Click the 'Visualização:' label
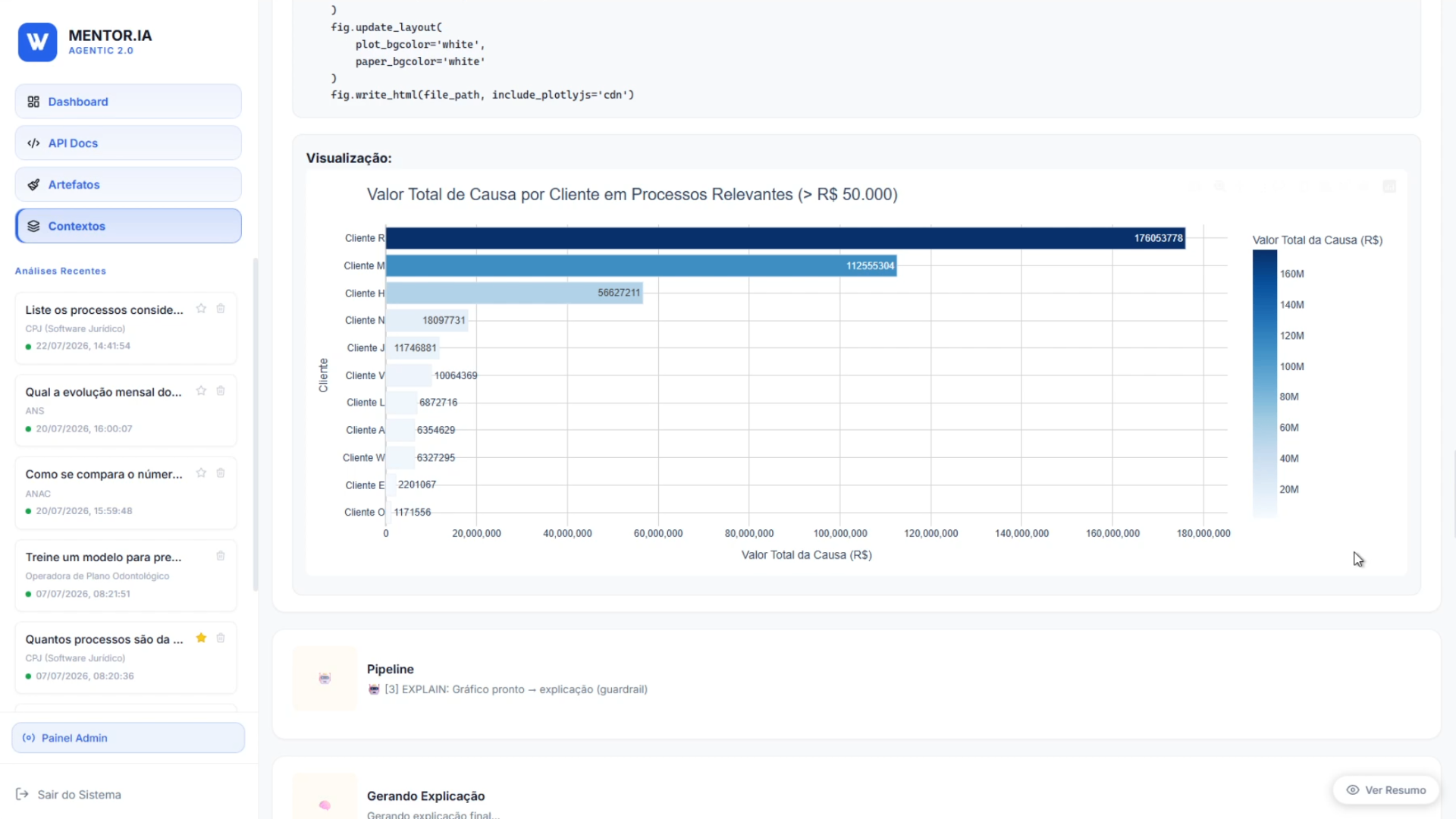The width and height of the screenshot is (1456, 819). pyautogui.click(x=349, y=158)
